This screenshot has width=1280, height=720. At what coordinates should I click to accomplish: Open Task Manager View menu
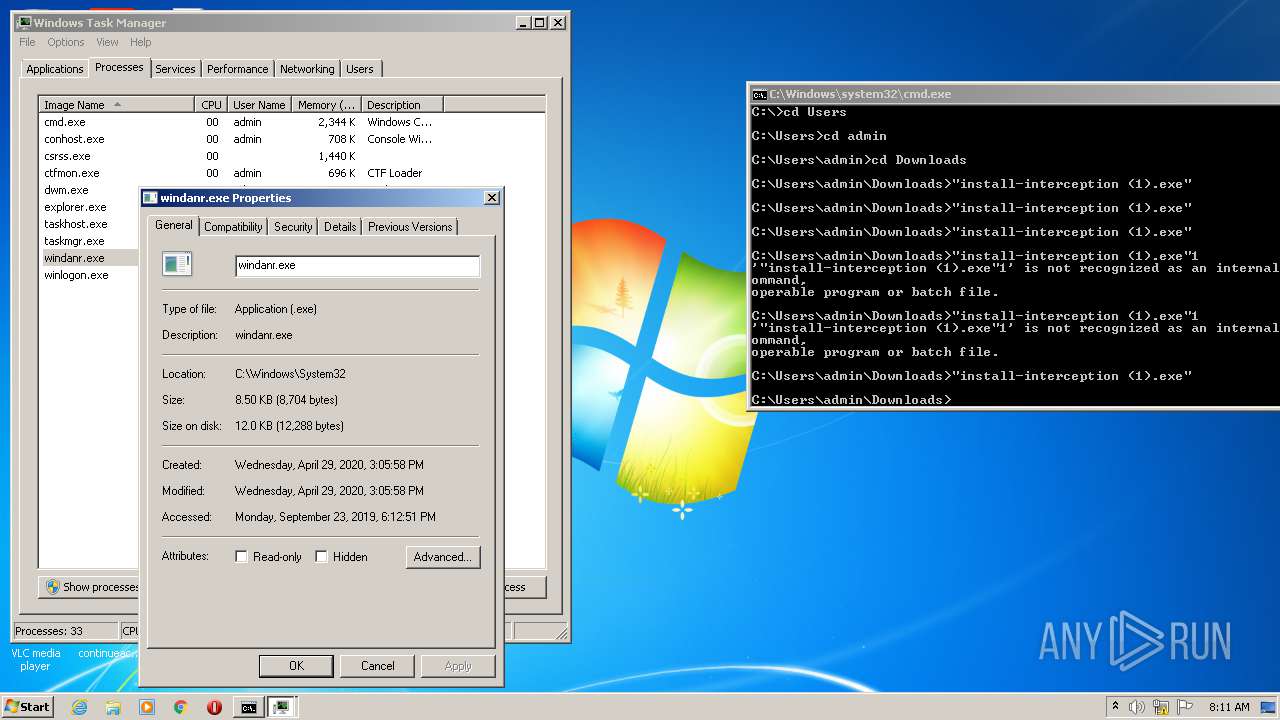point(107,42)
